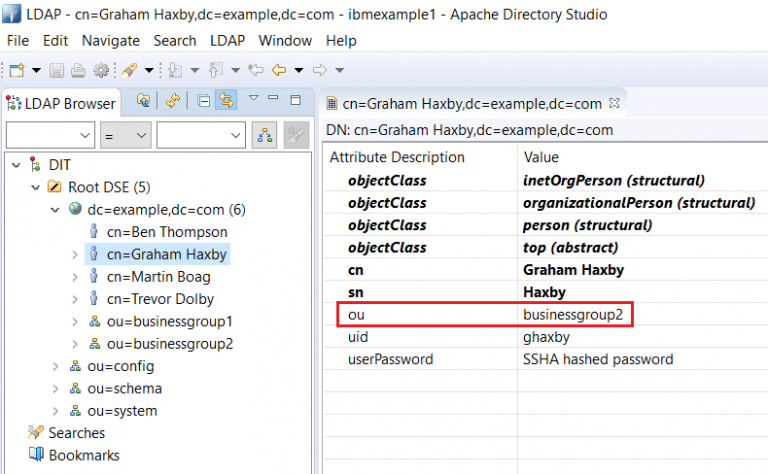Expand the cn=Graham Haxby entry
Image resolution: width=768 pixels, height=474 pixels.
(x=75, y=255)
